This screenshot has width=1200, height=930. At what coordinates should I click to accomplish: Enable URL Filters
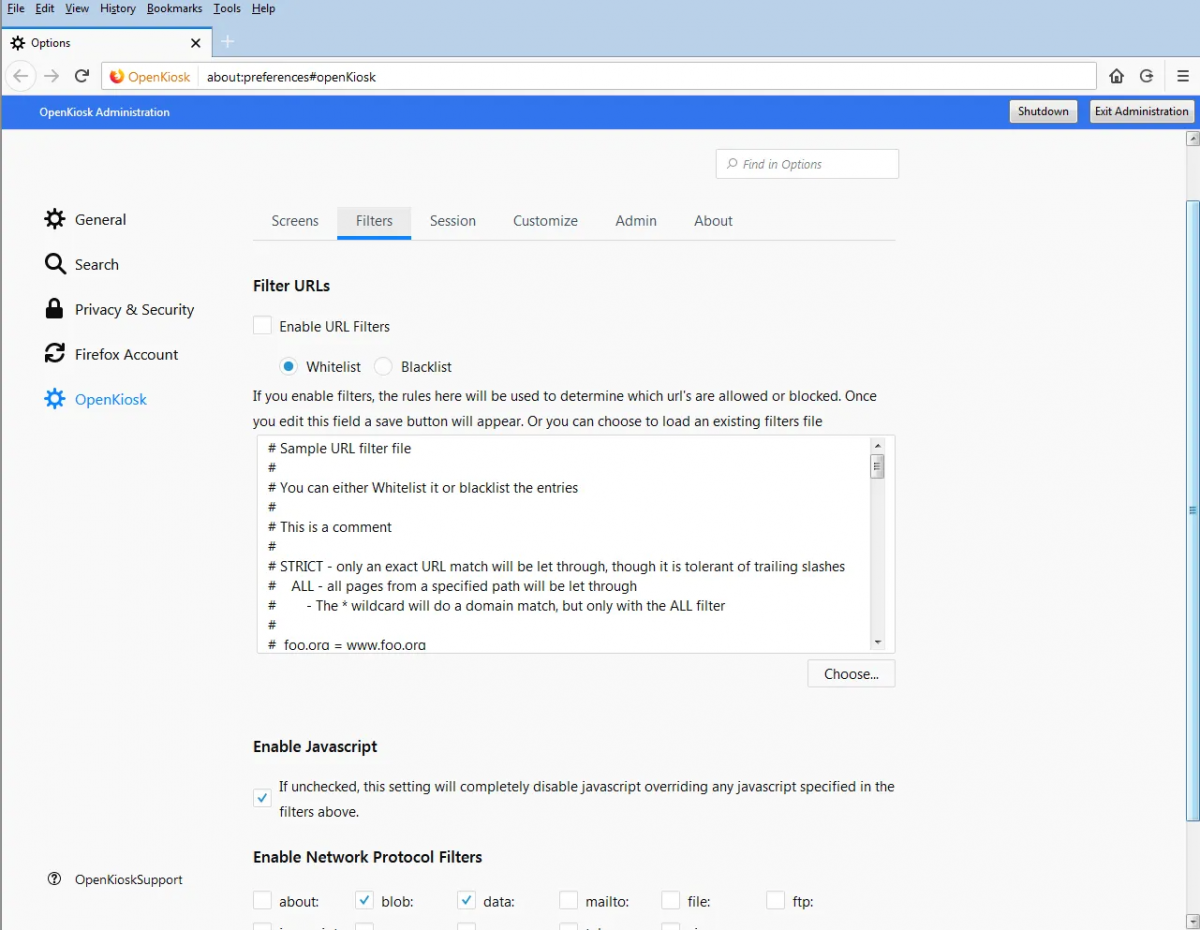262,325
